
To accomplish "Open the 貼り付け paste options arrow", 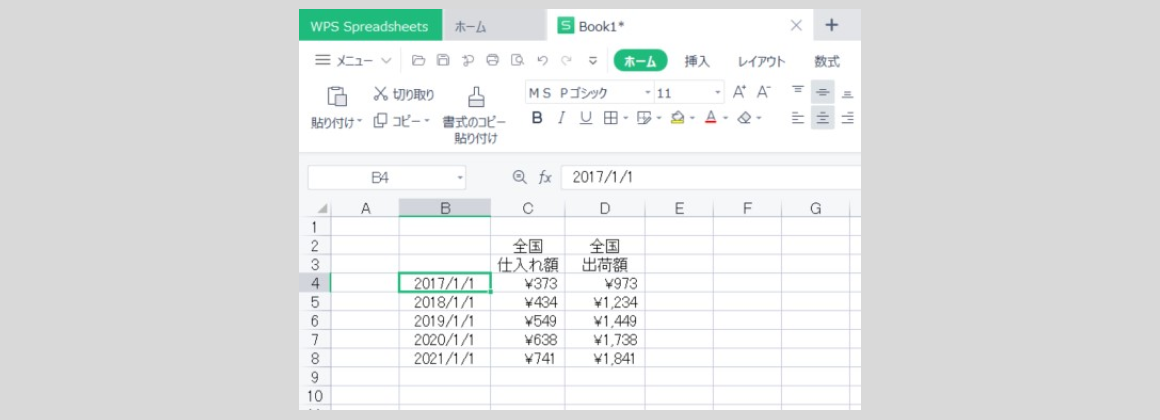I will 360,121.
